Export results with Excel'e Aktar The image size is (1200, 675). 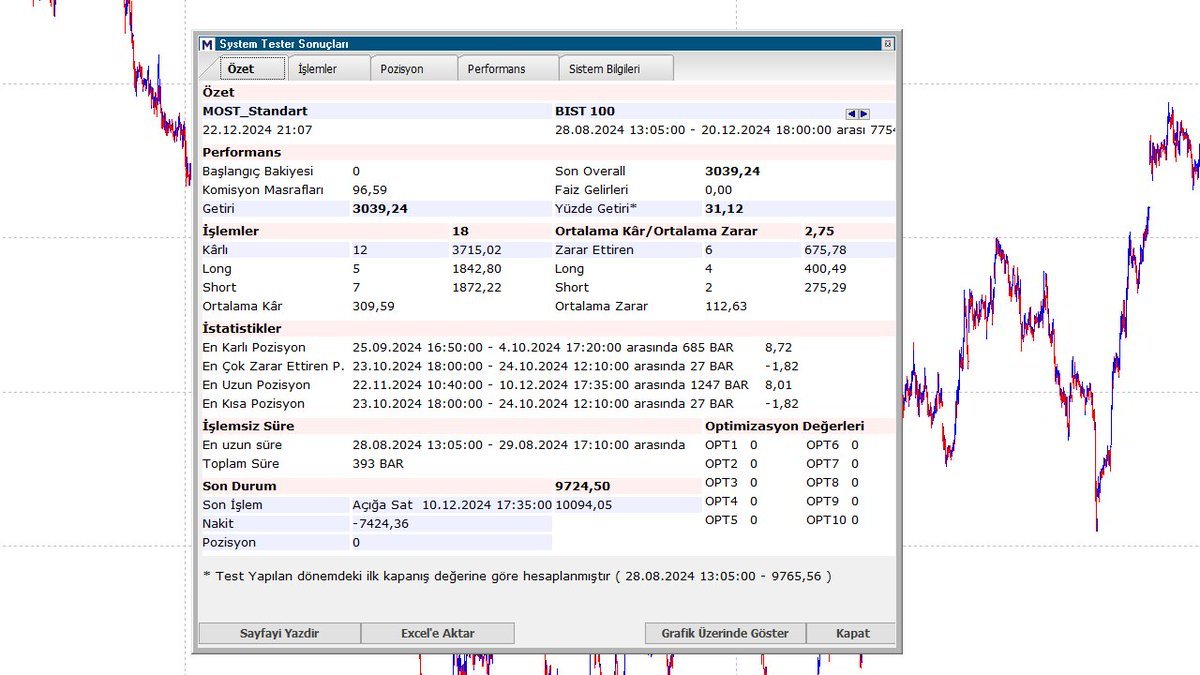click(438, 633)
